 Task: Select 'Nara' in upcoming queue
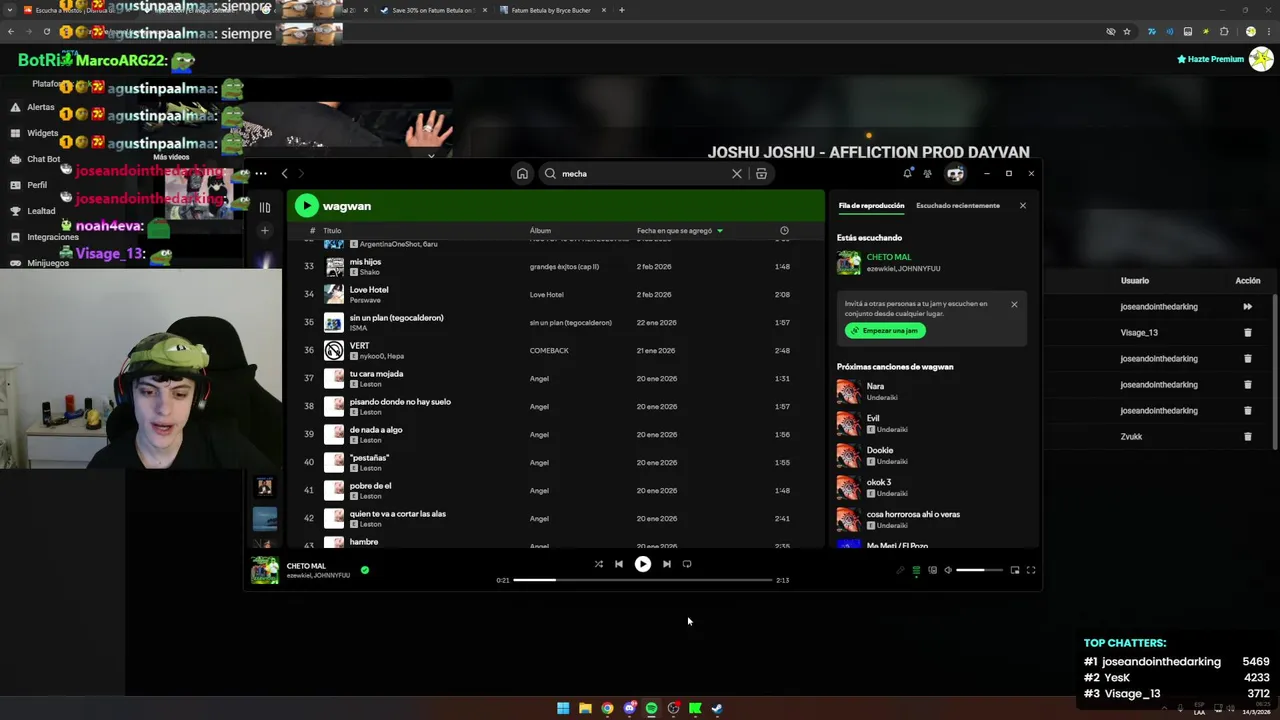tap(932, 391)
